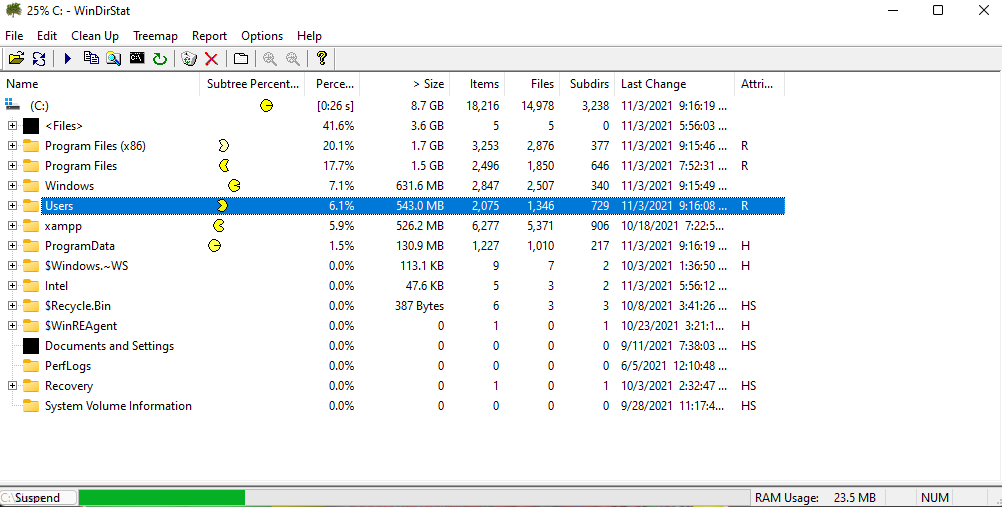Select the Recovery folder row label
The height and width of the screenshot is (507, 1002).
point(68,386)
